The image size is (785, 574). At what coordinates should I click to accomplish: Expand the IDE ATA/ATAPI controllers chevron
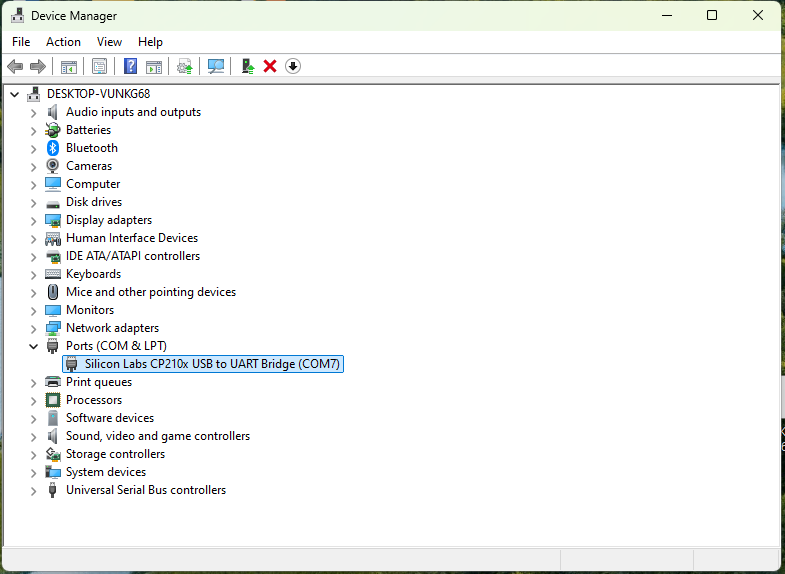pos(34,257)
